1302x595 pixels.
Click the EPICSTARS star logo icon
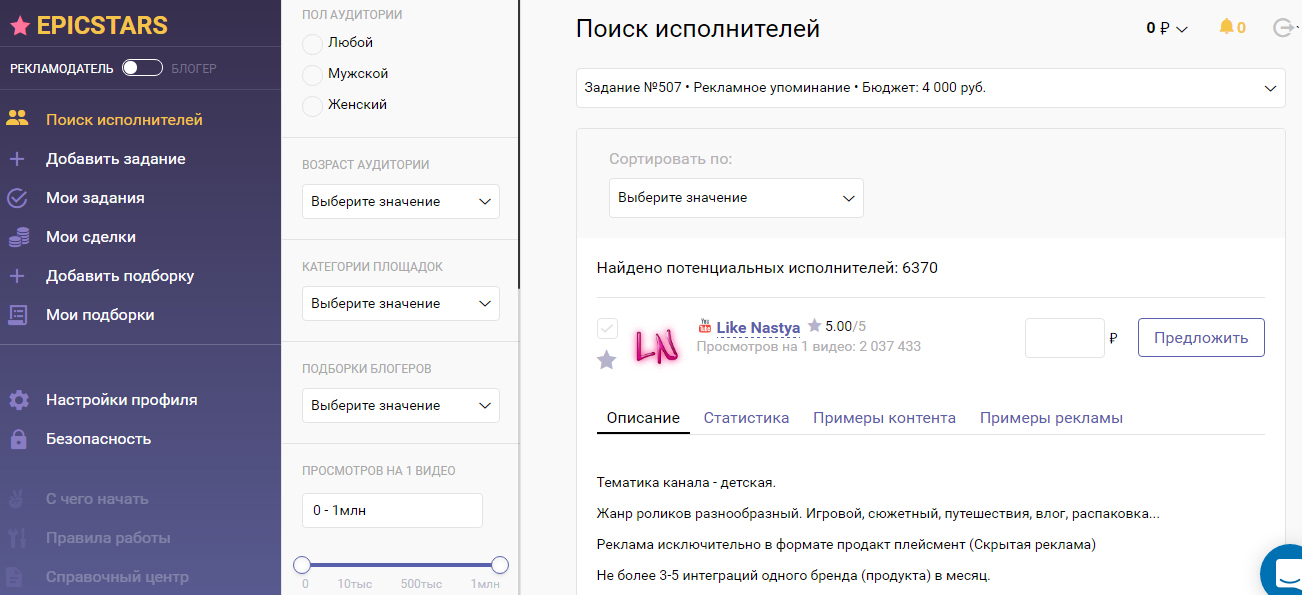pos(20,26)
